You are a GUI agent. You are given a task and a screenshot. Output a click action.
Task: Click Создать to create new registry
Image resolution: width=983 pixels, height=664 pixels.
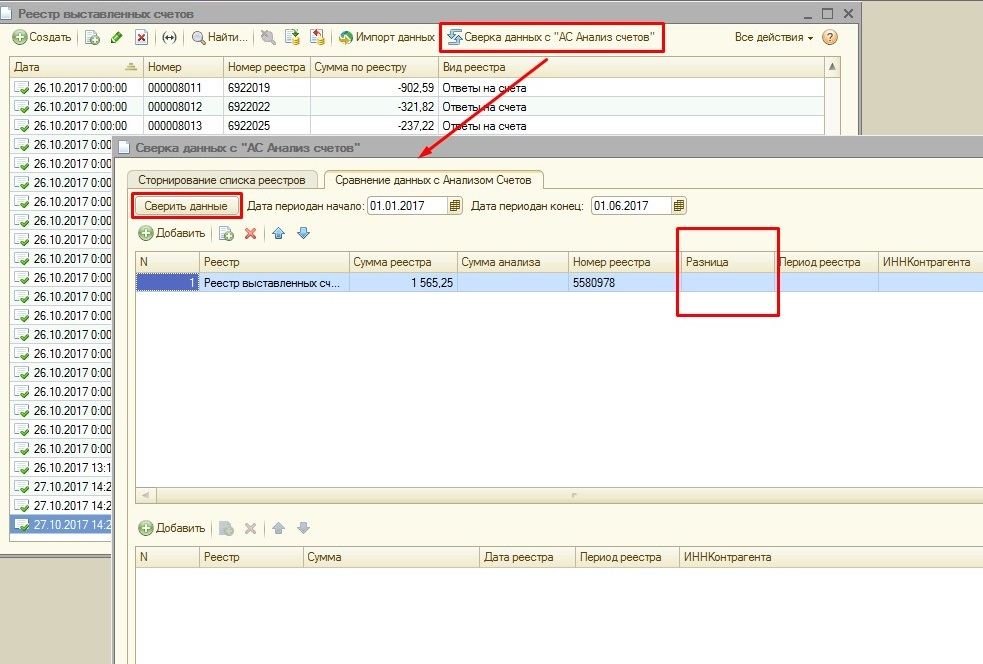[42, 37]
